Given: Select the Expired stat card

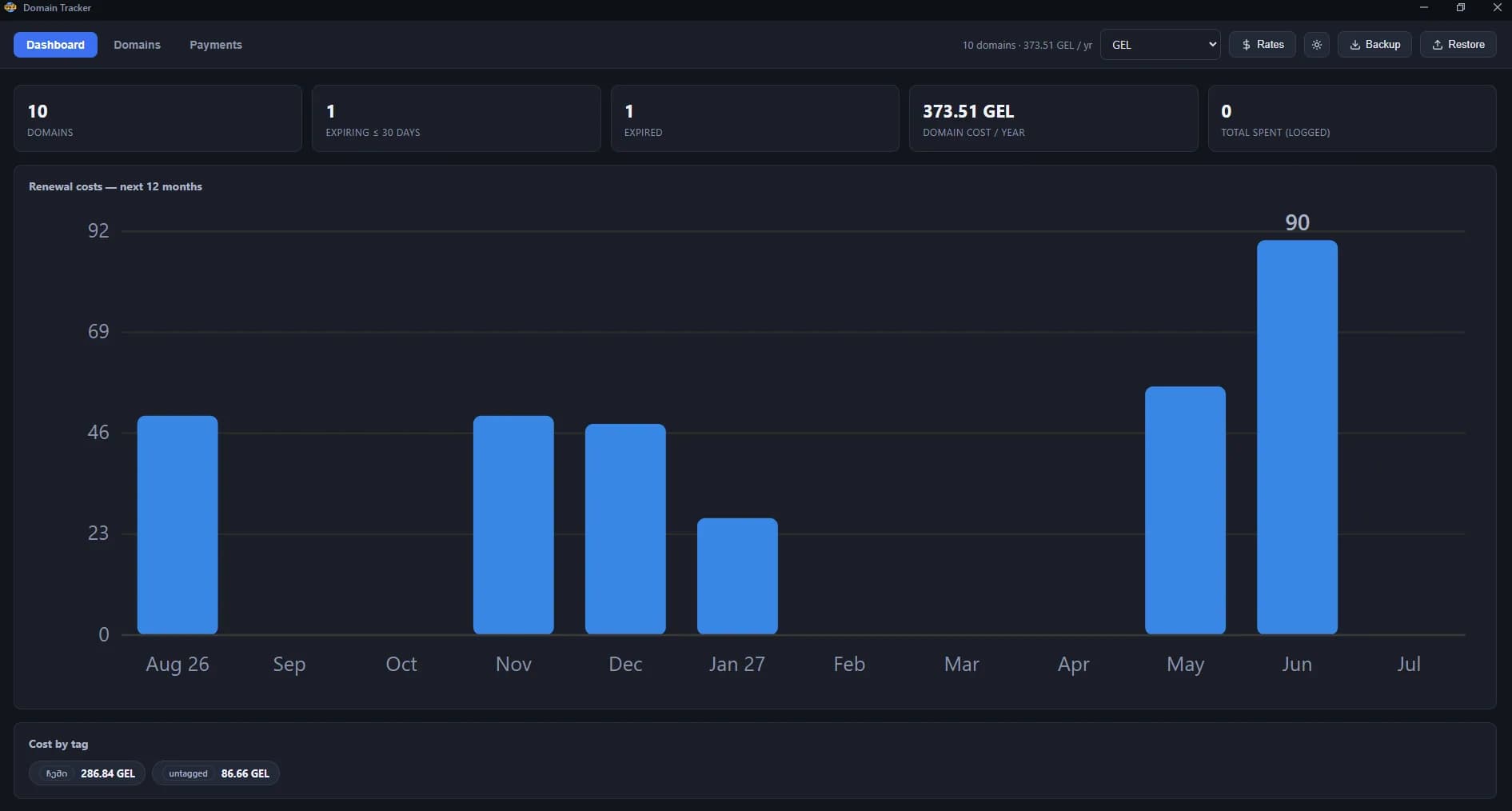Looking at the screenshot, I should pos(755,118).
